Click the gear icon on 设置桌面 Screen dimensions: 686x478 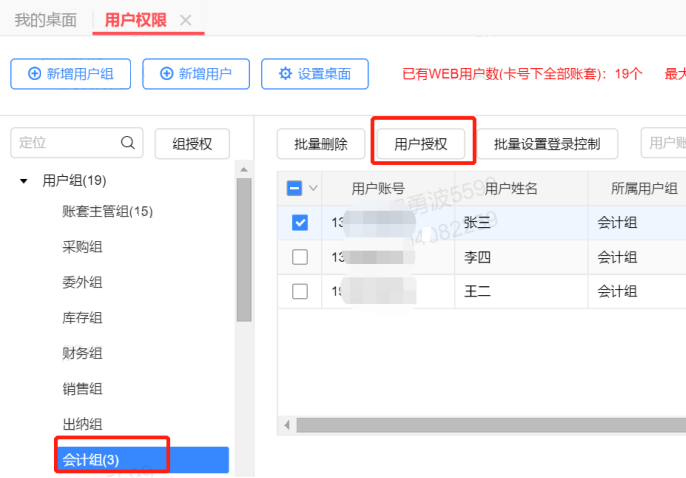pyautogui.click(x=285, y=73)
